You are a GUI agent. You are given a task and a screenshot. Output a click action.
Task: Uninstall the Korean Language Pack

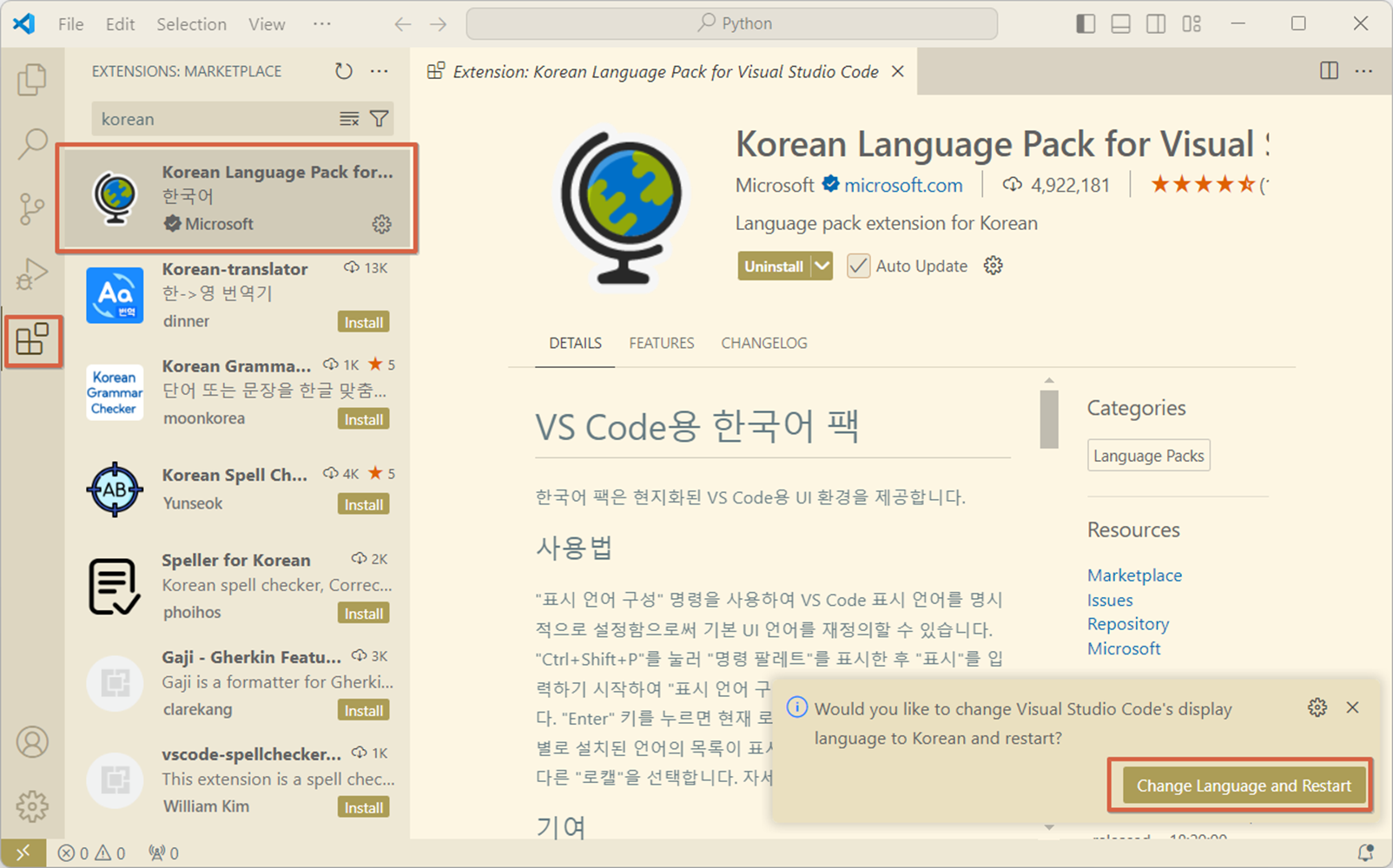point(774,266)
